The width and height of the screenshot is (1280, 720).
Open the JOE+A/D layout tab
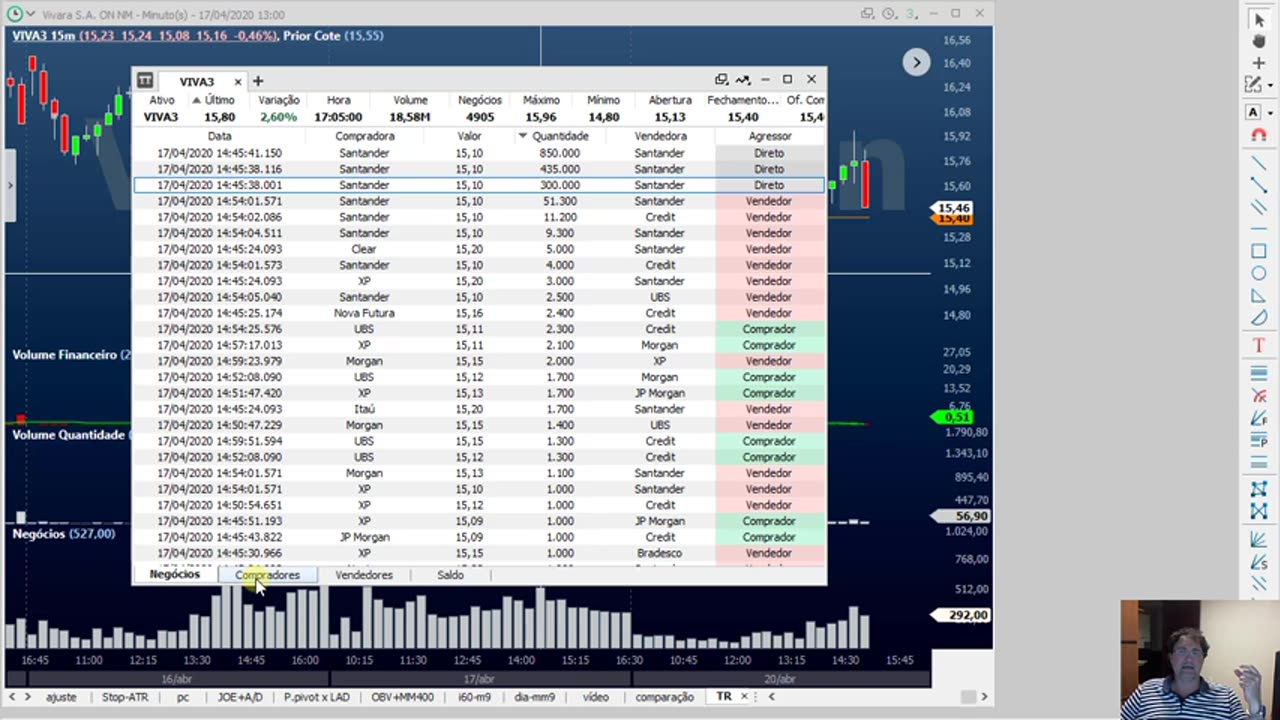(x=240, y=697)
